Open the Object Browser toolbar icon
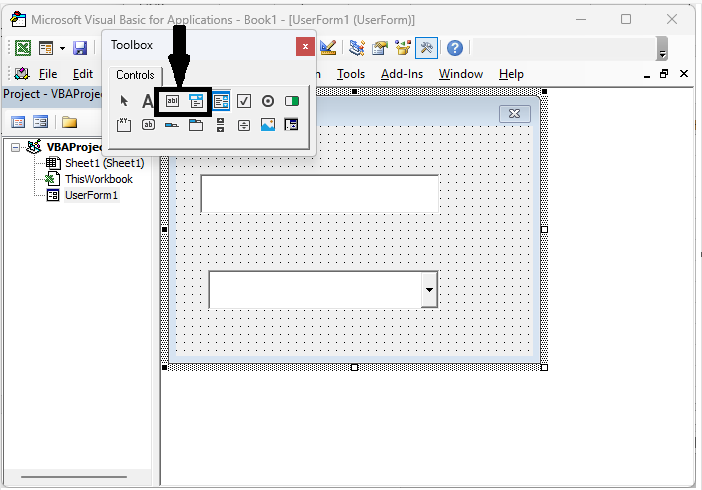This screenshot has width=702, height=490. [403, 48]
